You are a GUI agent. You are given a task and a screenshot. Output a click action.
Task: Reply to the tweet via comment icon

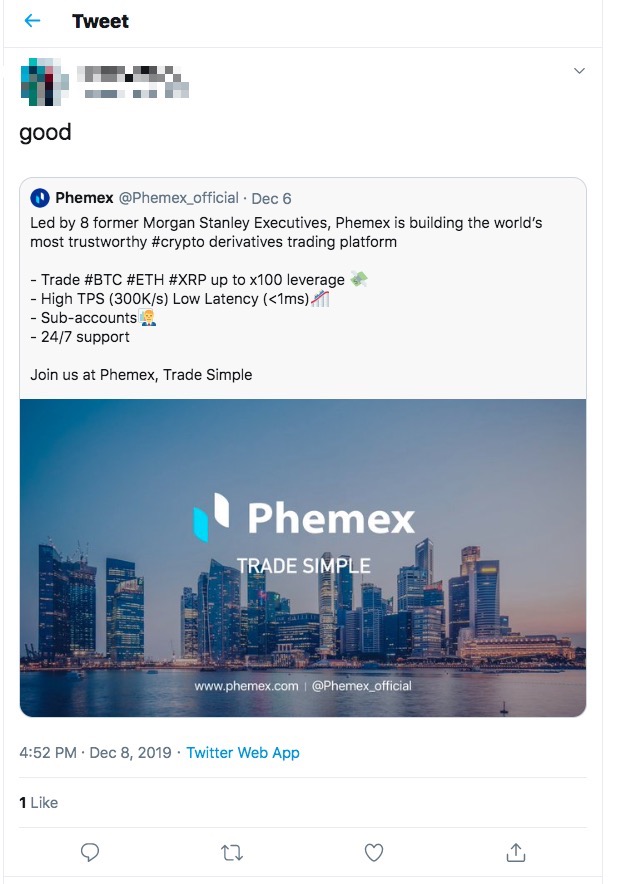(89, 852)
